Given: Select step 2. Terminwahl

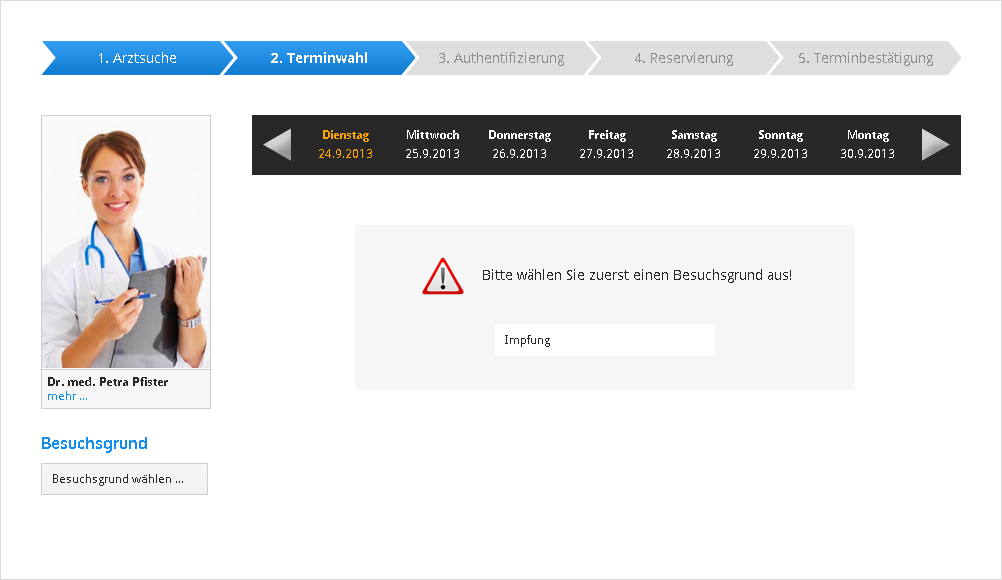Looking at the screenshot, I should 318,58.
